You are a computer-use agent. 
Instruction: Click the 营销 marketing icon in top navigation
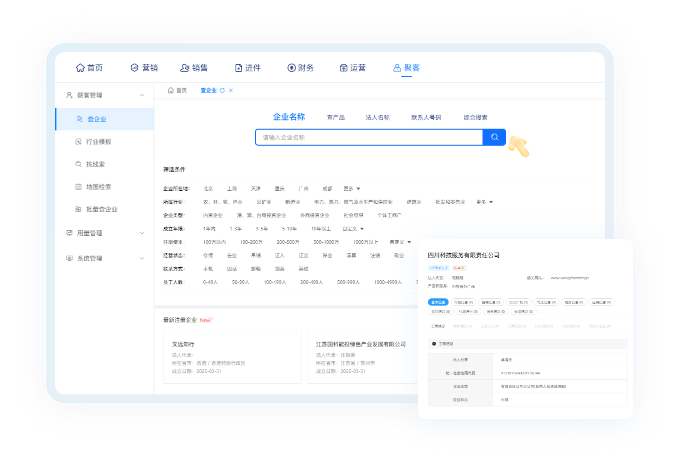pos(134,68)
